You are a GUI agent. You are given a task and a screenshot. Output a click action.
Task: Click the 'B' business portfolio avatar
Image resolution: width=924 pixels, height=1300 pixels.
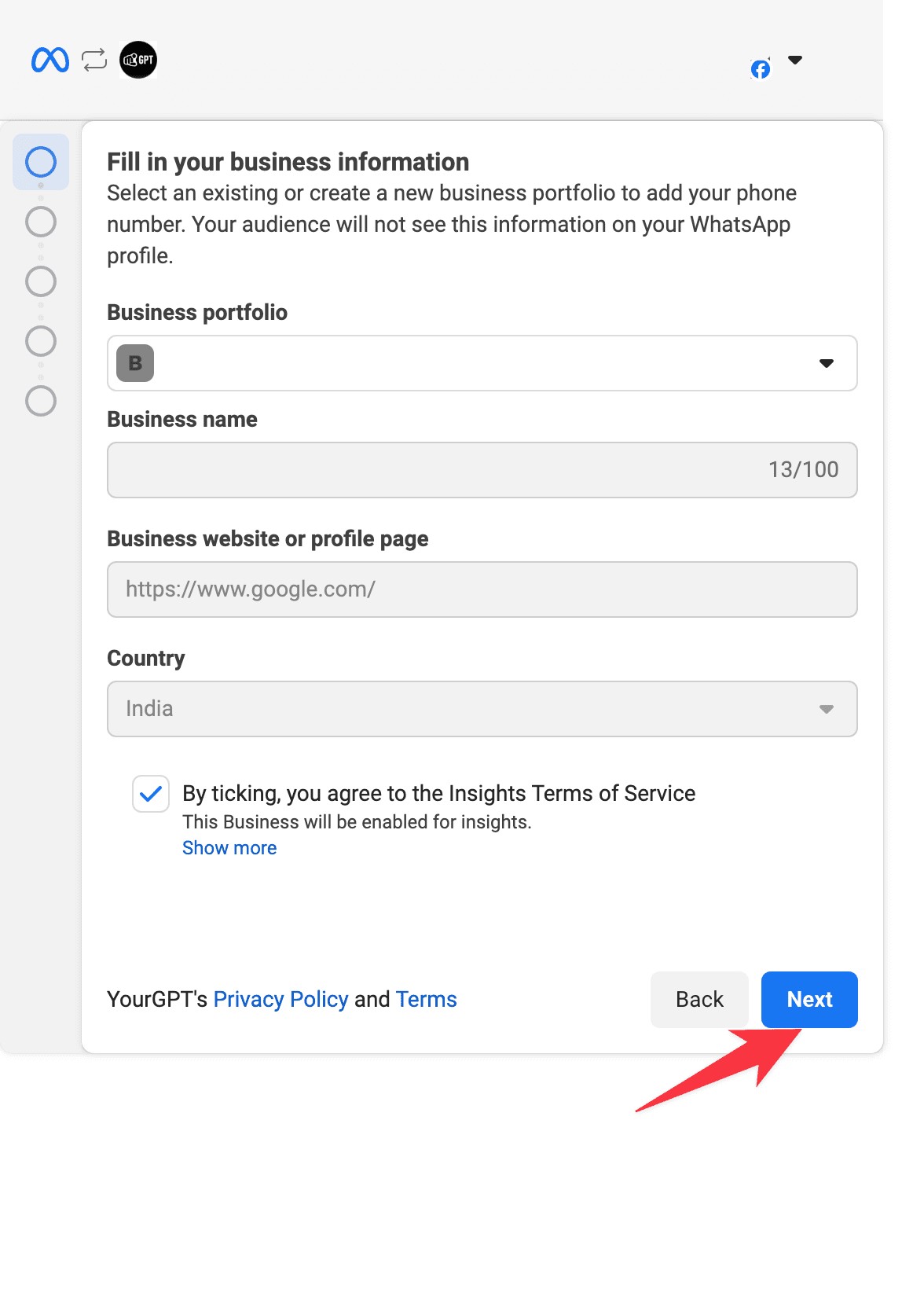134,362
